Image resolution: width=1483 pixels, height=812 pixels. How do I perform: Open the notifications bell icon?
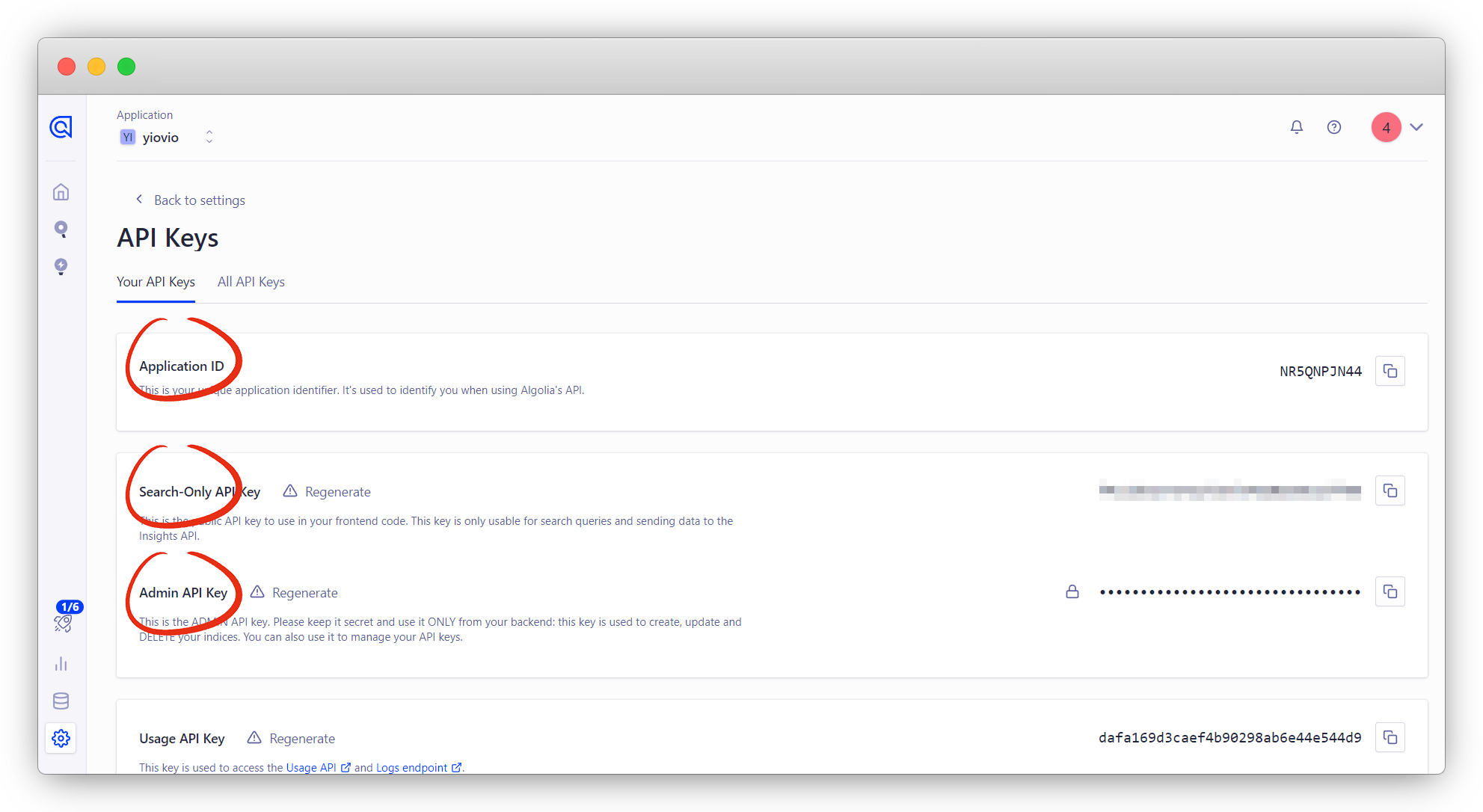(1296, 127)
